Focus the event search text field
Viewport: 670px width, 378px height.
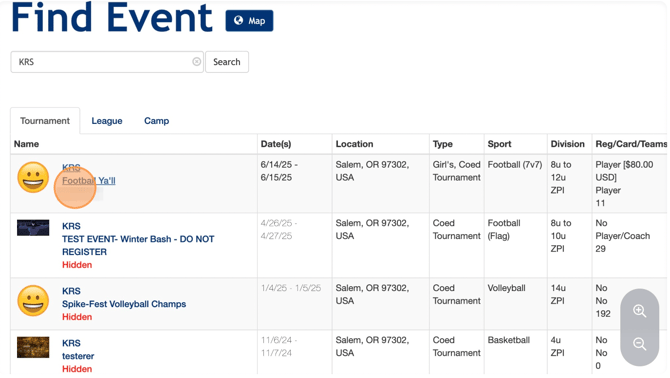pos(103,62)
